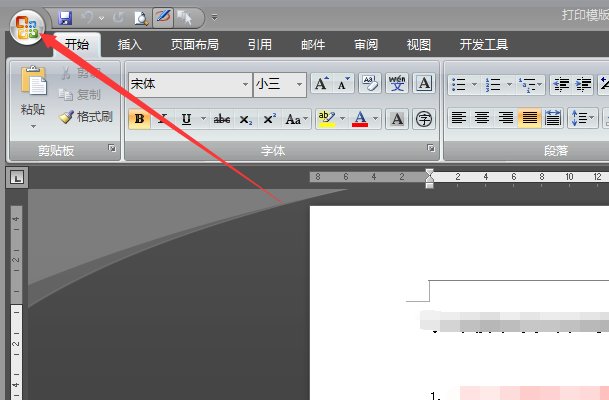Apply superscript formatting (x²)
The image size is (609, 400).
point(269,119)
